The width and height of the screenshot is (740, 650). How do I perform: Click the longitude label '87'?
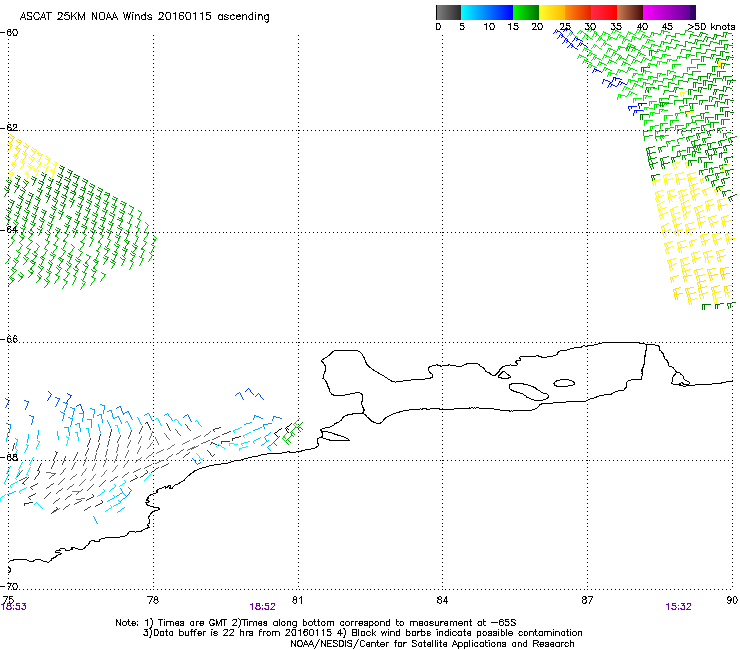tap(587, 600)
